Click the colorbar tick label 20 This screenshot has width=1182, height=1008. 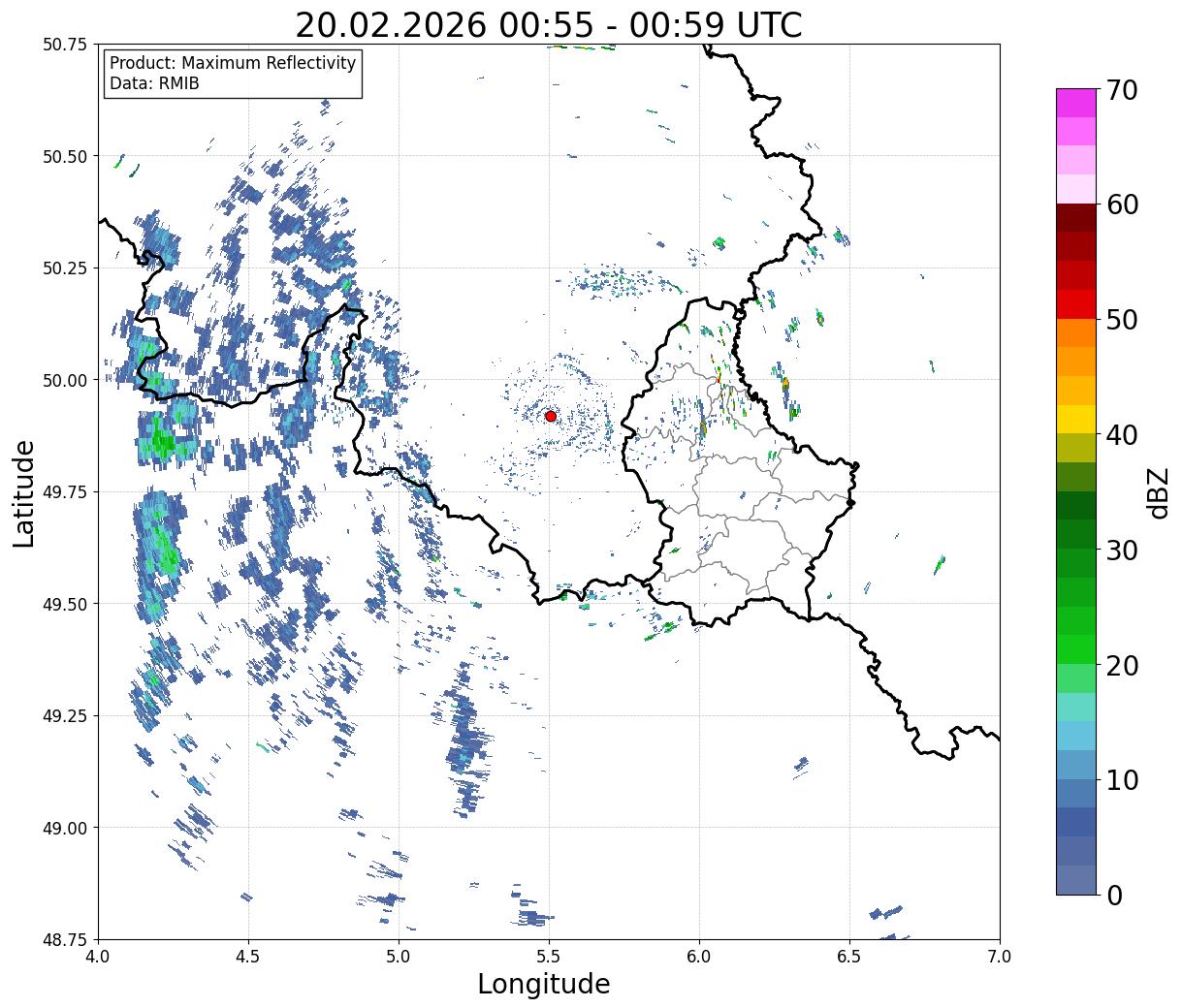pos(1122,665)
